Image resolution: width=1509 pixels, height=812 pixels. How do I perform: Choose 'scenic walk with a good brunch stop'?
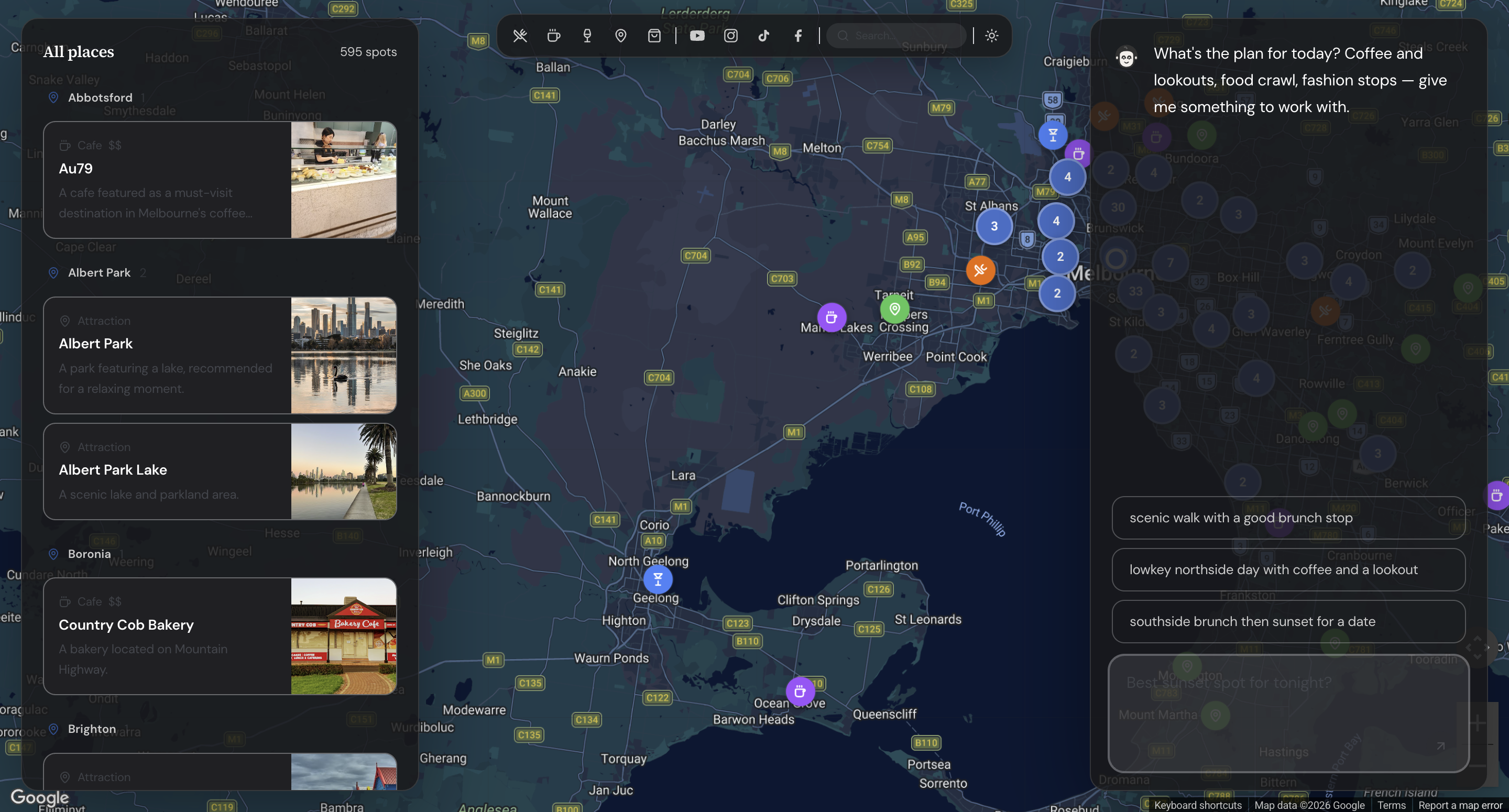tap(1287, 518)
